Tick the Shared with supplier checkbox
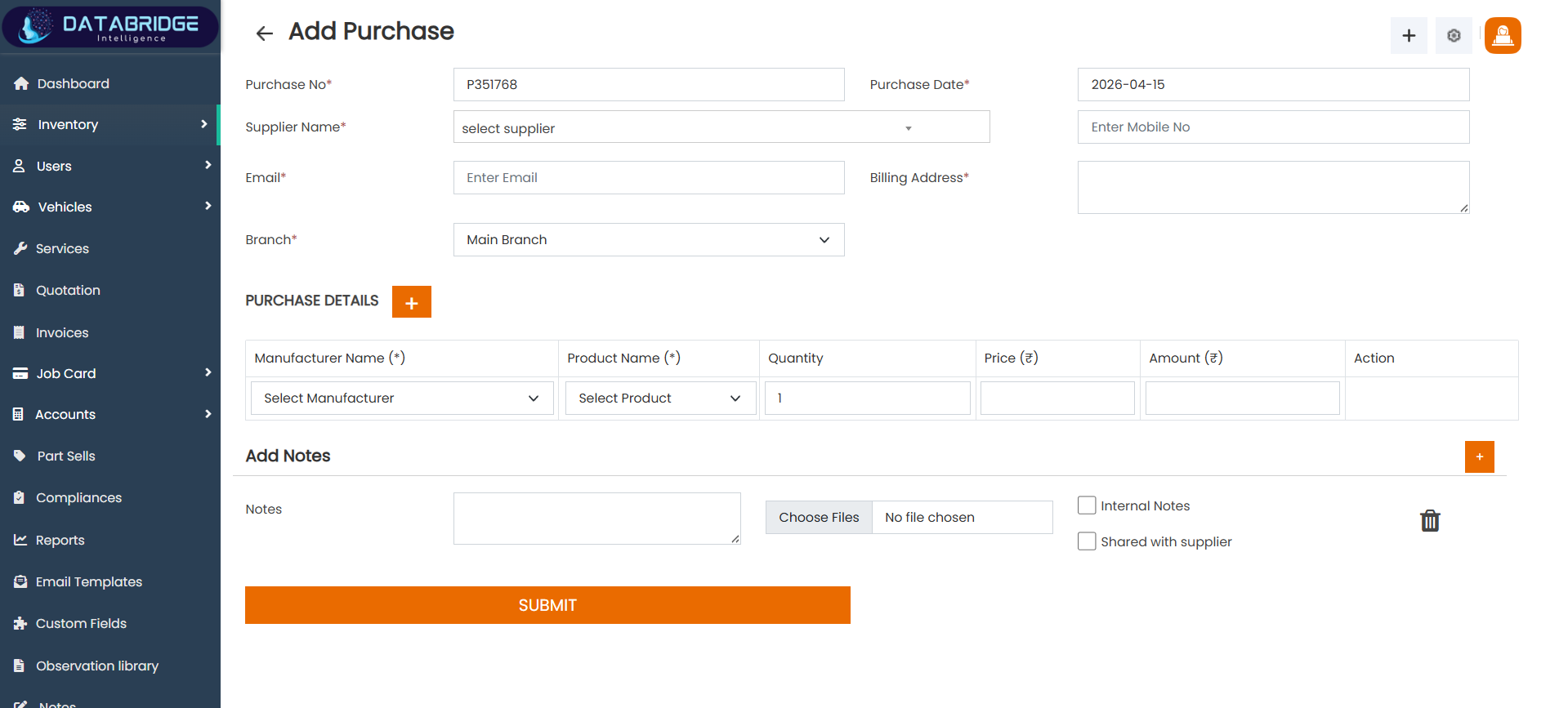 coord(1087,541)
